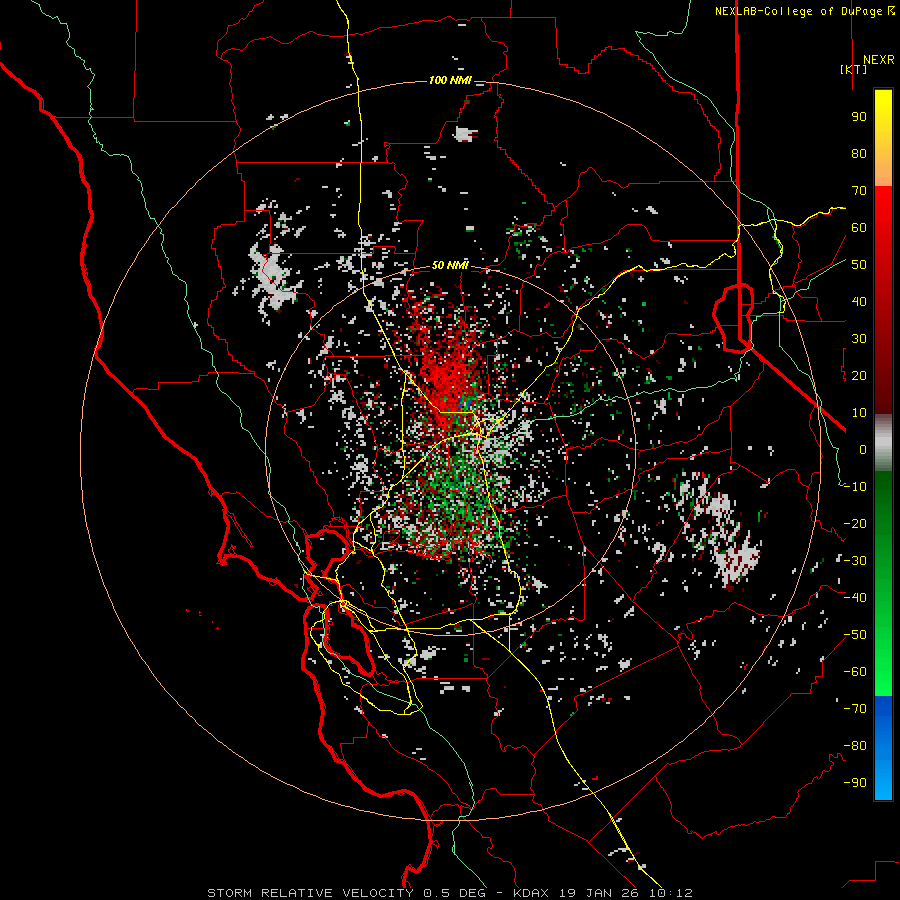This screenshot has height=900, width=900.
Task: Click the positive 20 scale value
Action: tap(859, 376)
